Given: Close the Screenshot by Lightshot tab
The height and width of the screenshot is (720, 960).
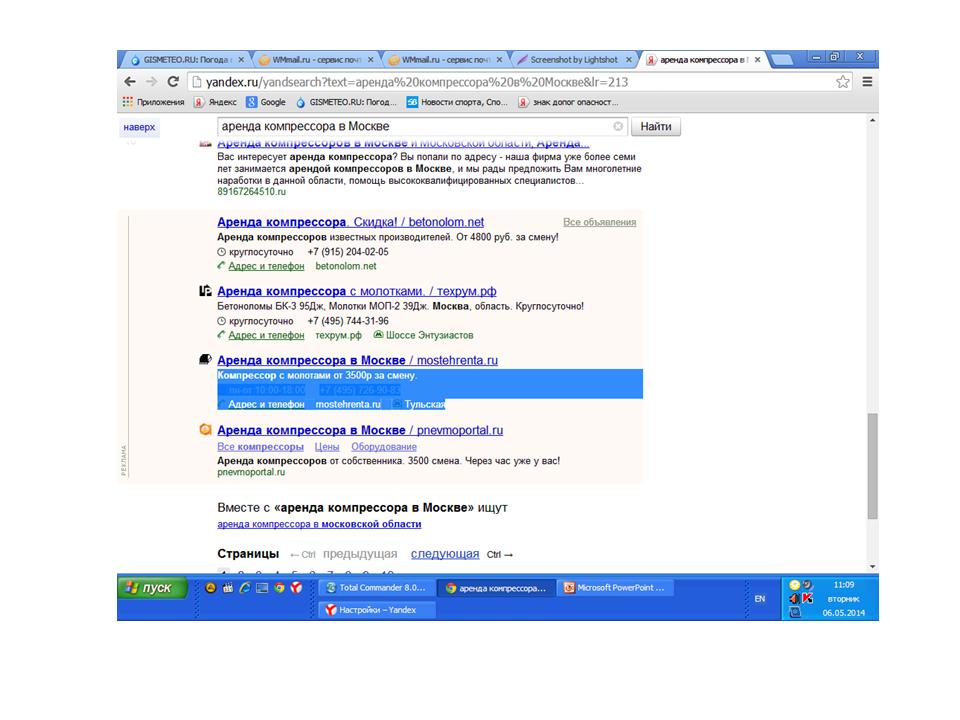Looking at the screenshot, I should tap(629, 60).
